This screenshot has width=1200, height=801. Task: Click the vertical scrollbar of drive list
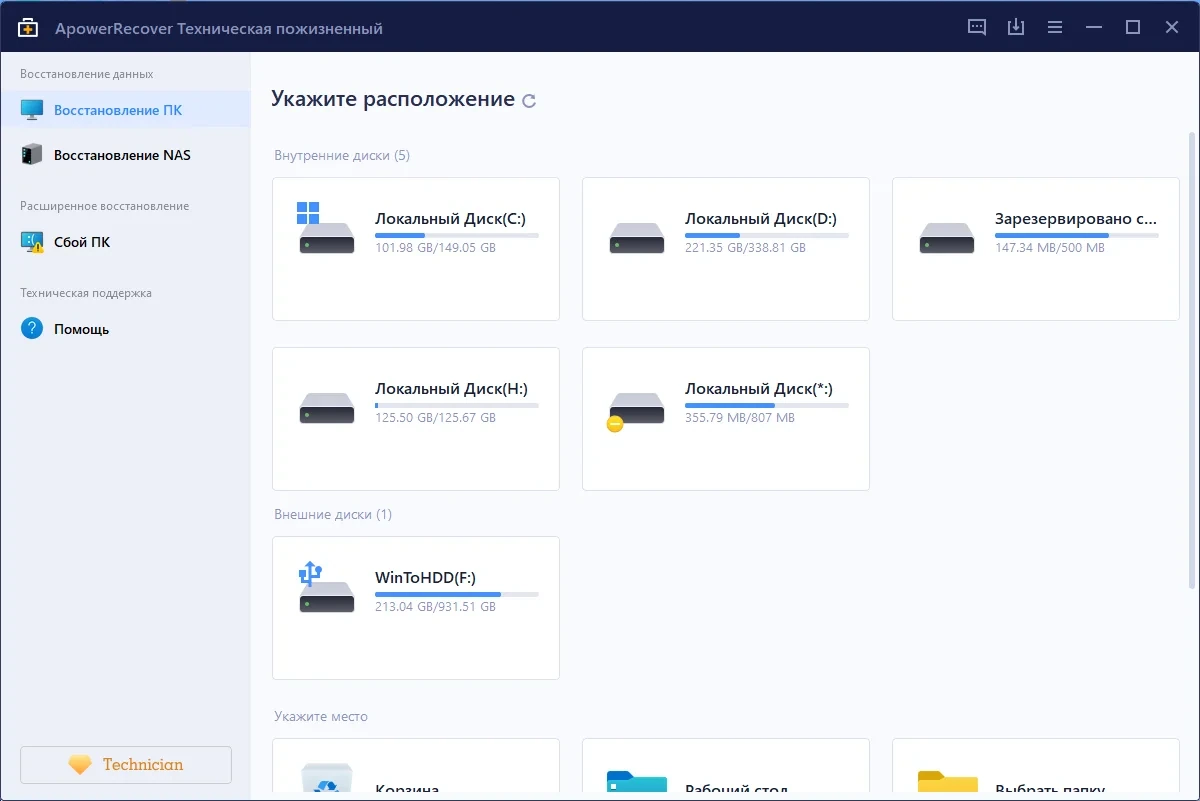point(1192,360)
